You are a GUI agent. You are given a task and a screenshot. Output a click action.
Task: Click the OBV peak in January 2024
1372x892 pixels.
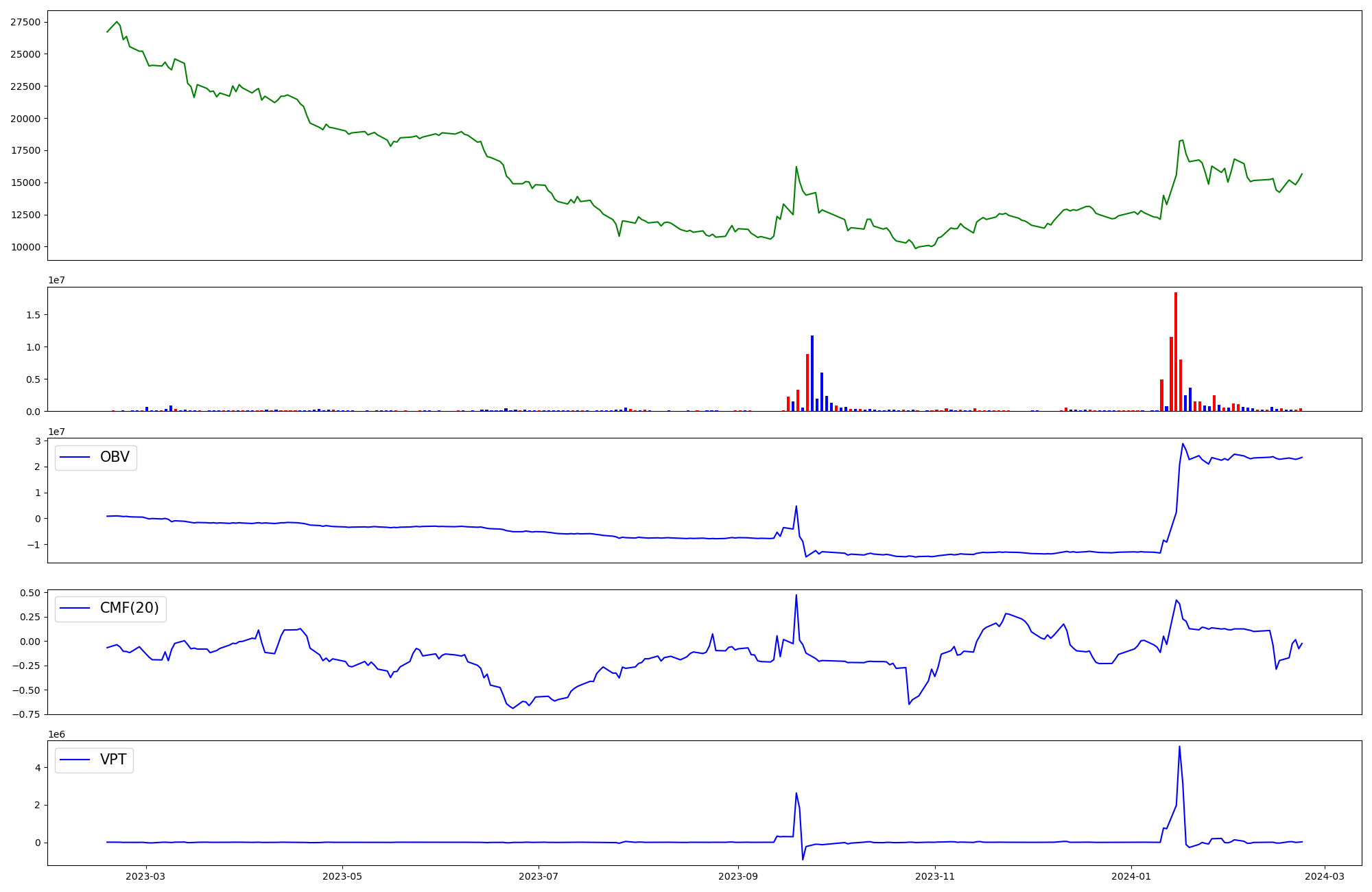tap(1182, 444)
